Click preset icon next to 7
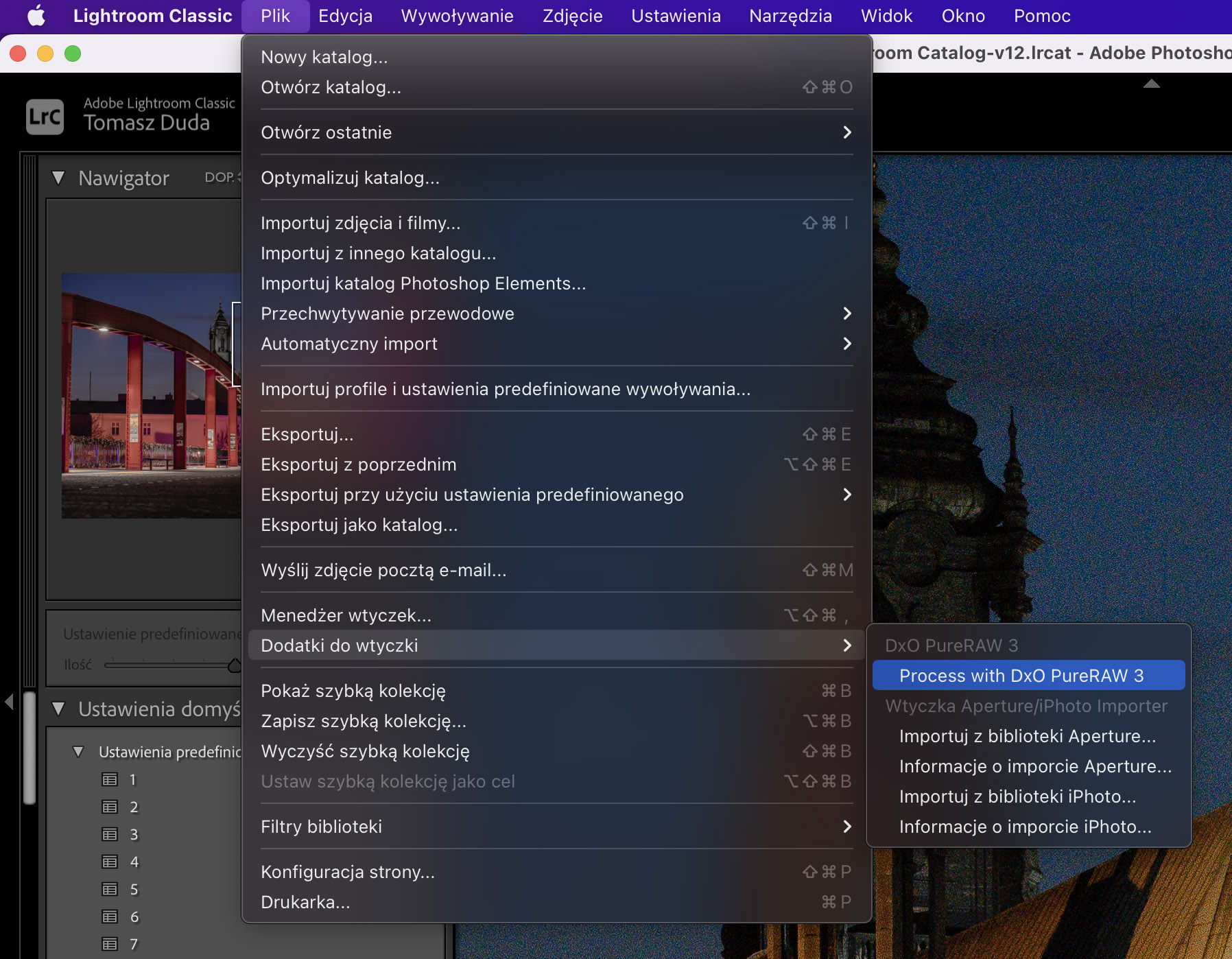1232x959 pixels. [x=110, y=945]
